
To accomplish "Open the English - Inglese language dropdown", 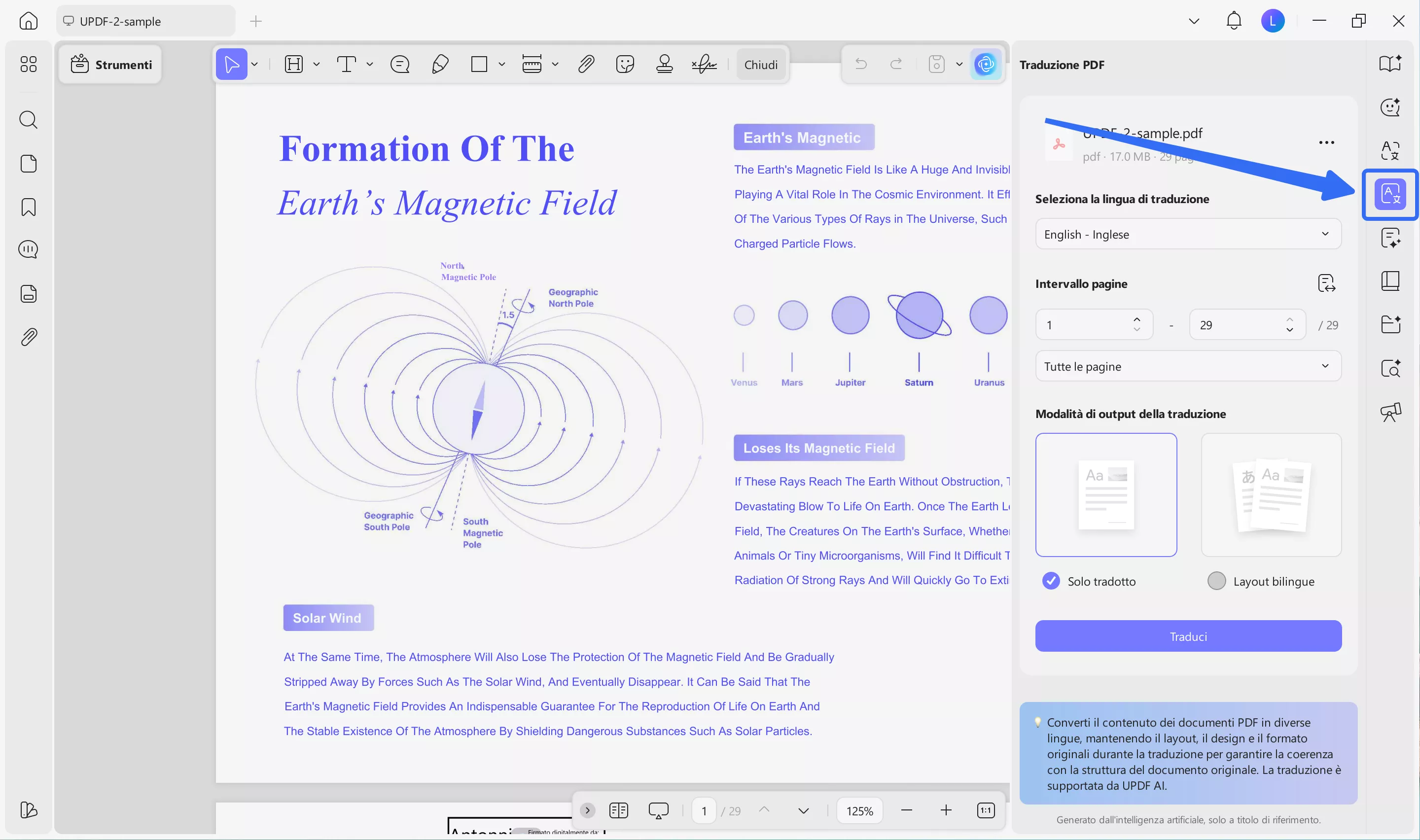I will [x=1187, y=234].
